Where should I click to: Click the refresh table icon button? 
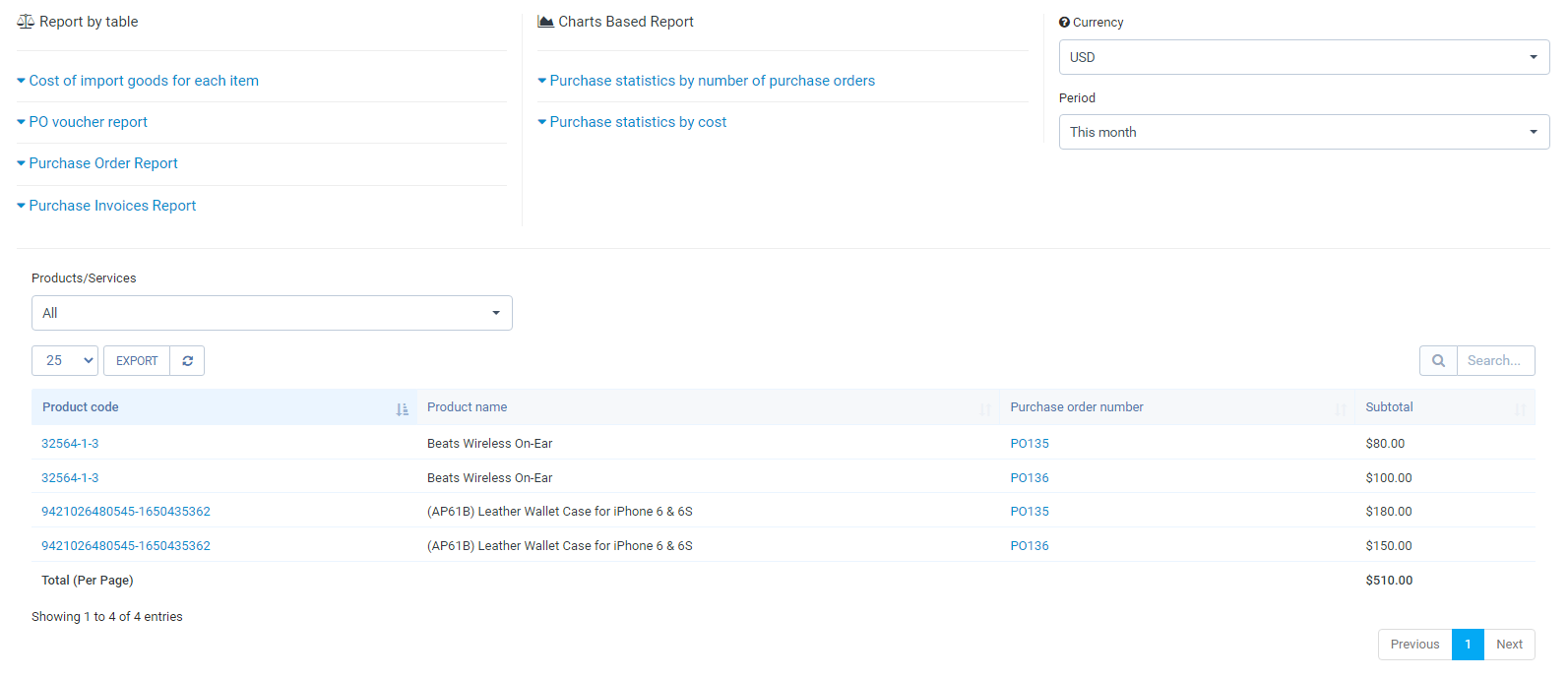[x=187, y=361]
